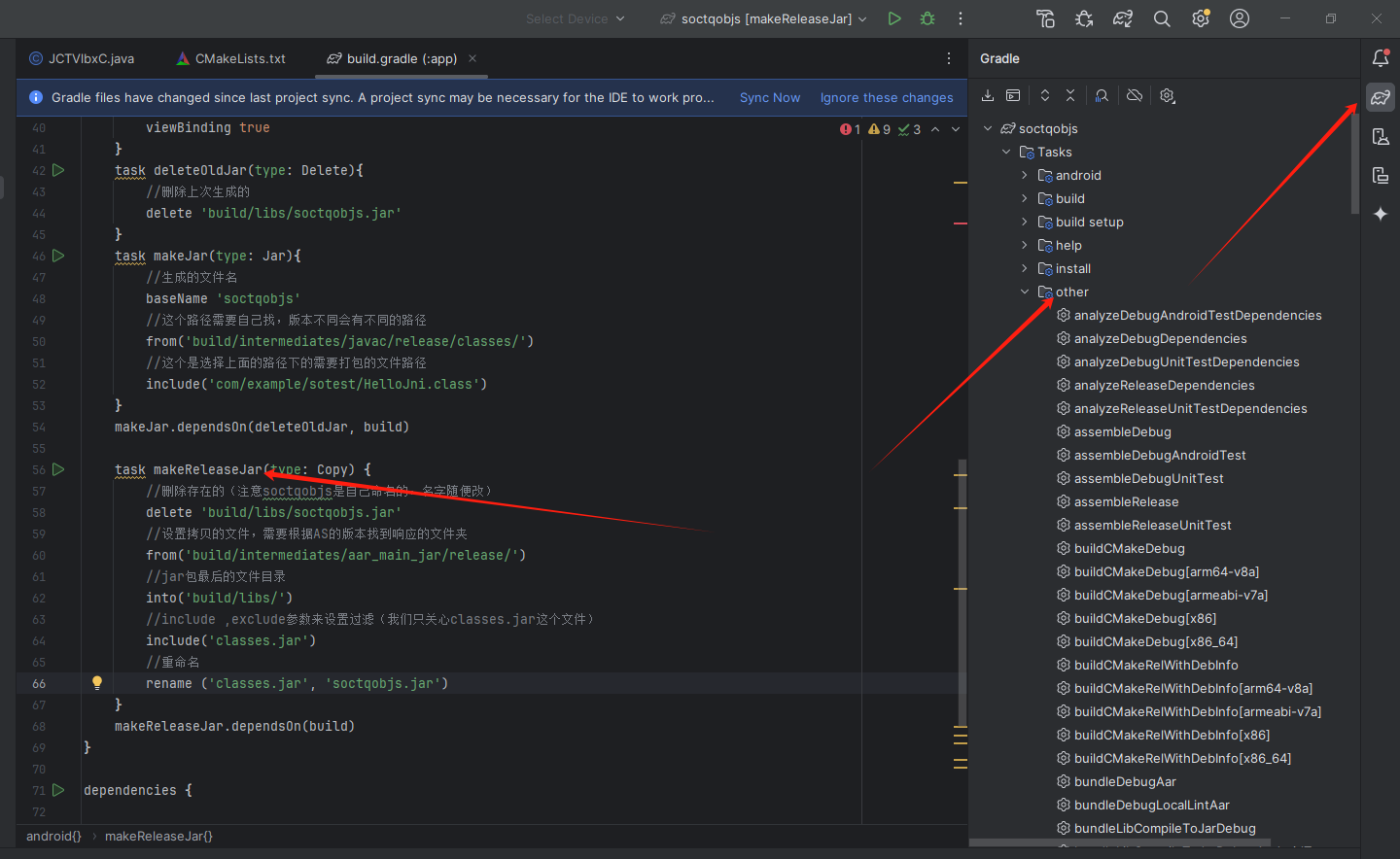The height and width of the screenshot is (859, 1400).
Task: Open Search Everywhere magnifier icon
Action: click(1162, 18)
